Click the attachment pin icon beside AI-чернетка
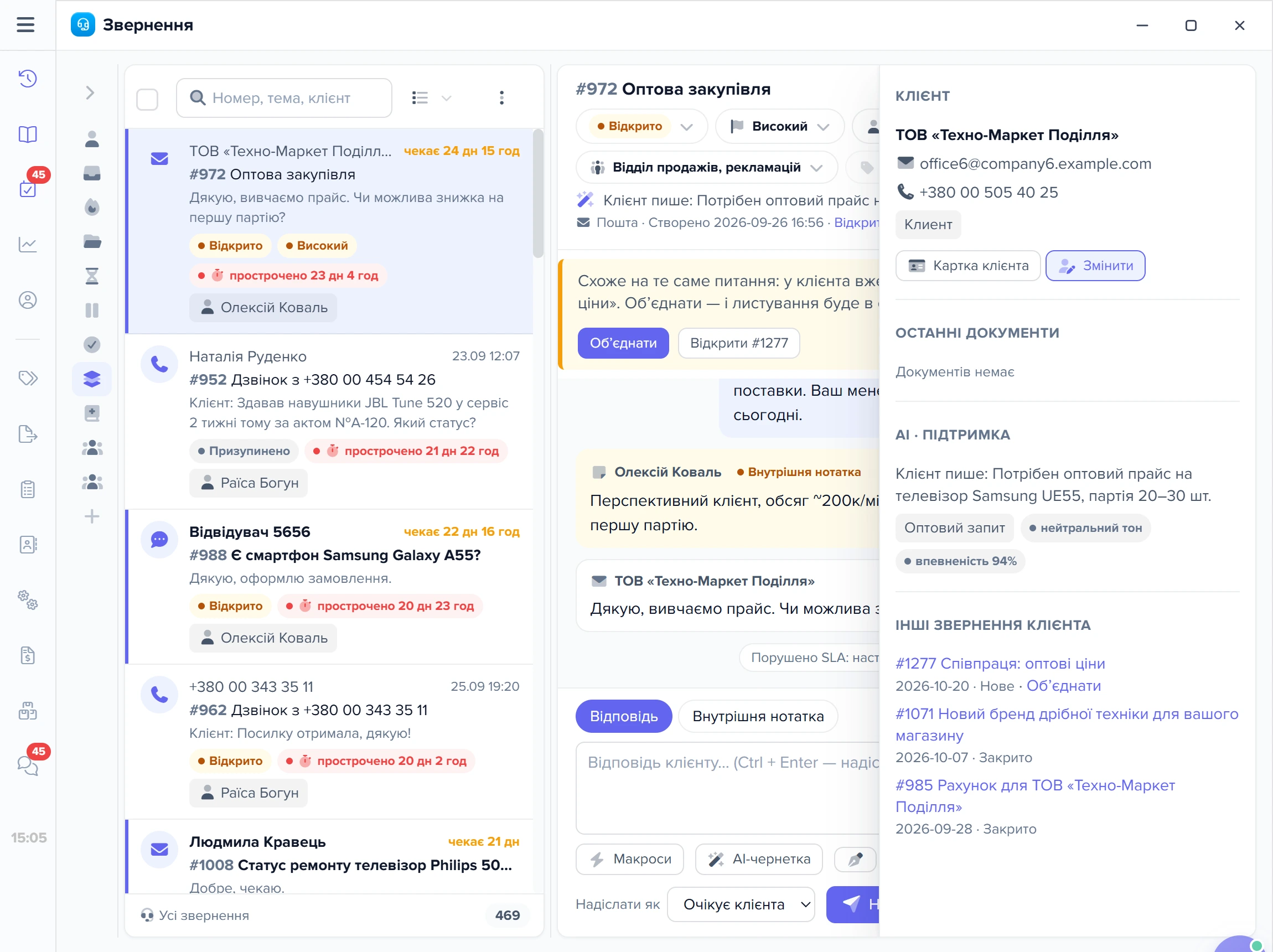 coord(855,860)
